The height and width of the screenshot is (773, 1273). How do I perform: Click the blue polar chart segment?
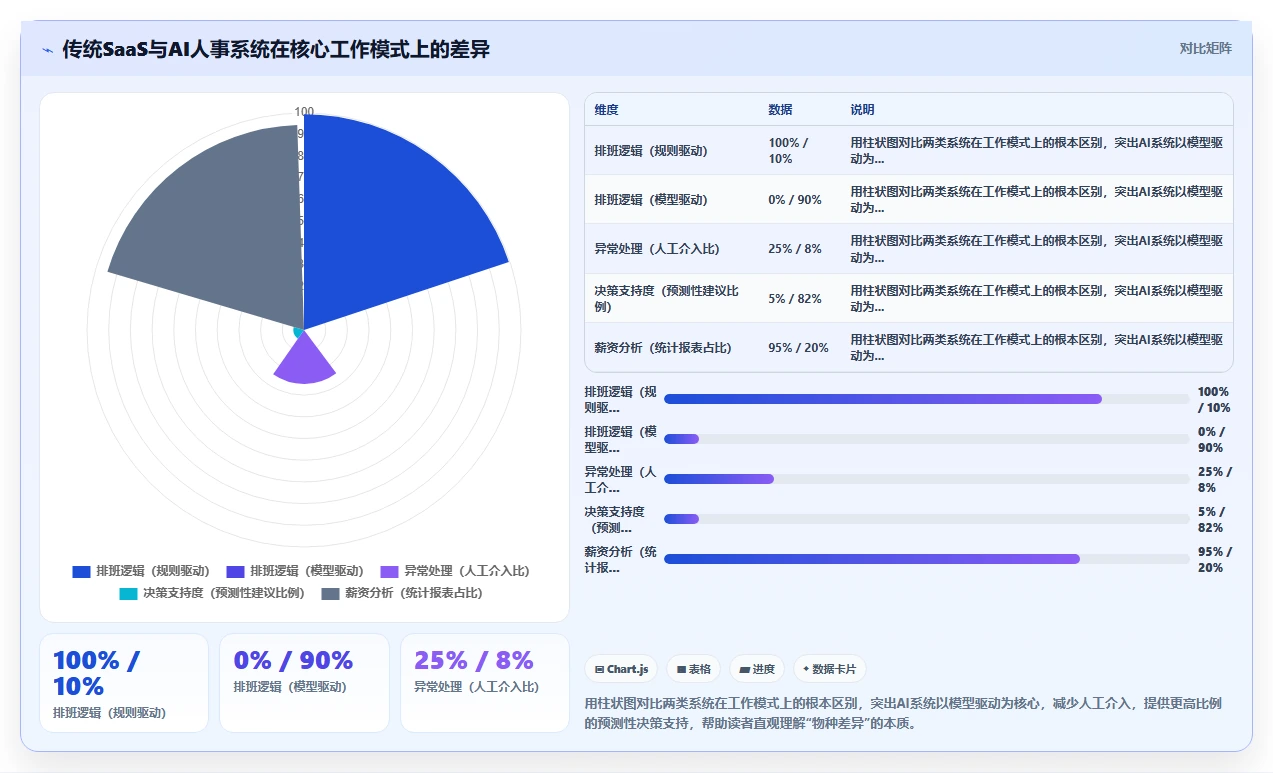click(x=390, y=220)
